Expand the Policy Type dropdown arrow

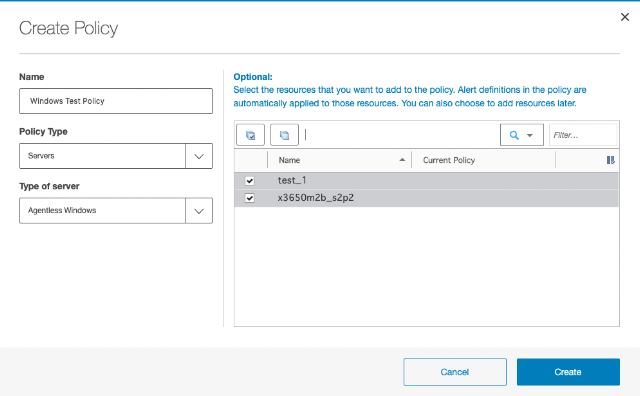coord(199,156)
